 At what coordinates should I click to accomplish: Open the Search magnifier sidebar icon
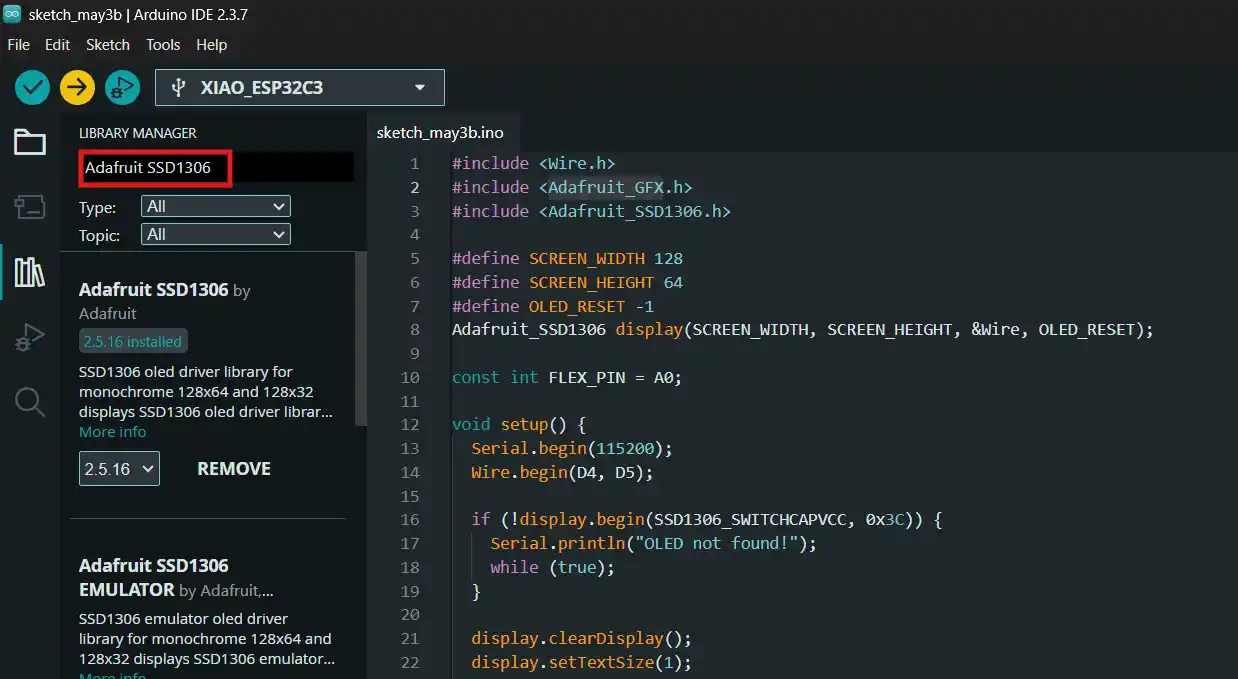pyautogui.click(x=29, y=402)
